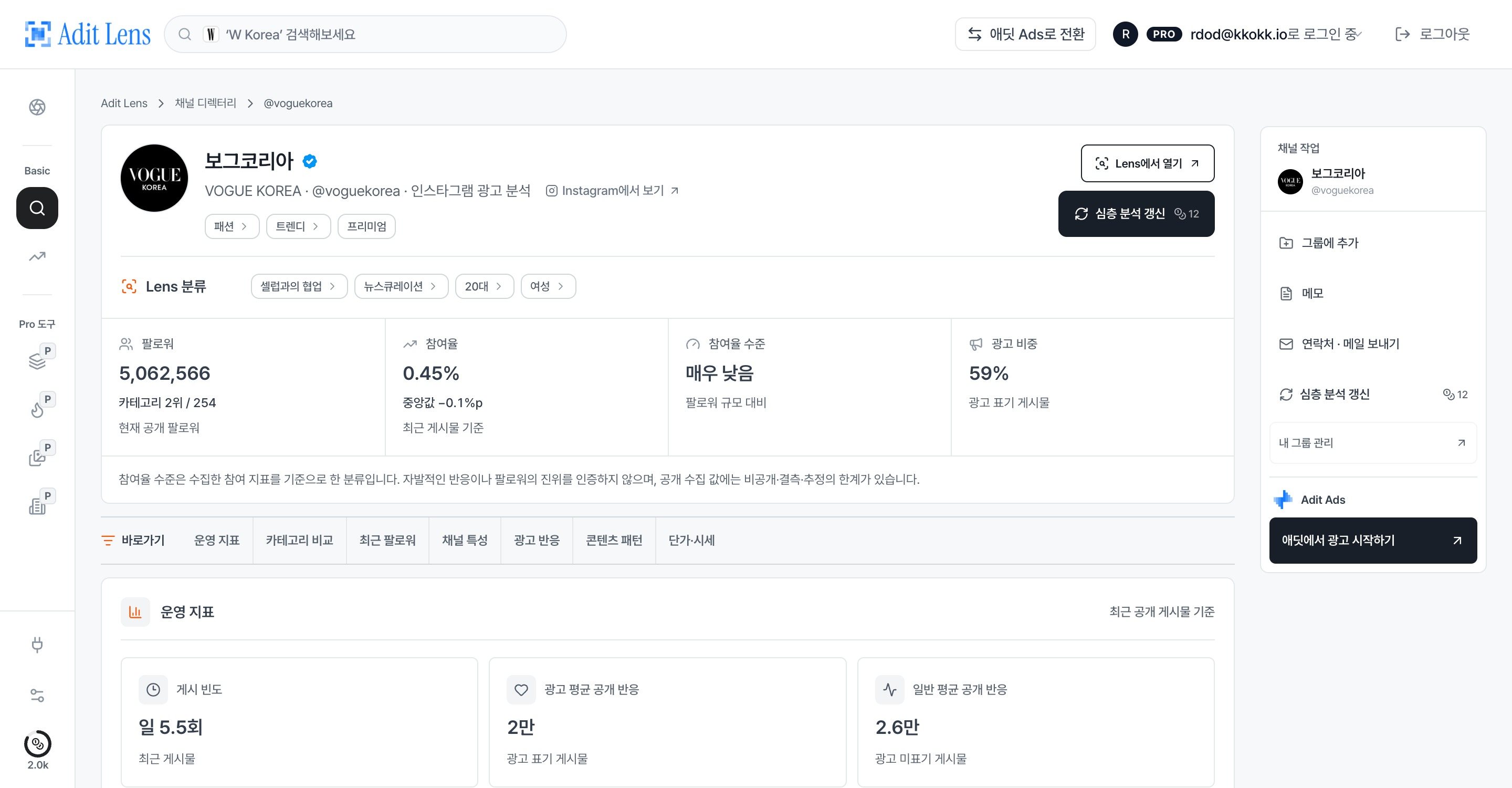Screen dimensions: 1512x788
Task: Open the trending chart sidebar icon
Action: (37, 256)
